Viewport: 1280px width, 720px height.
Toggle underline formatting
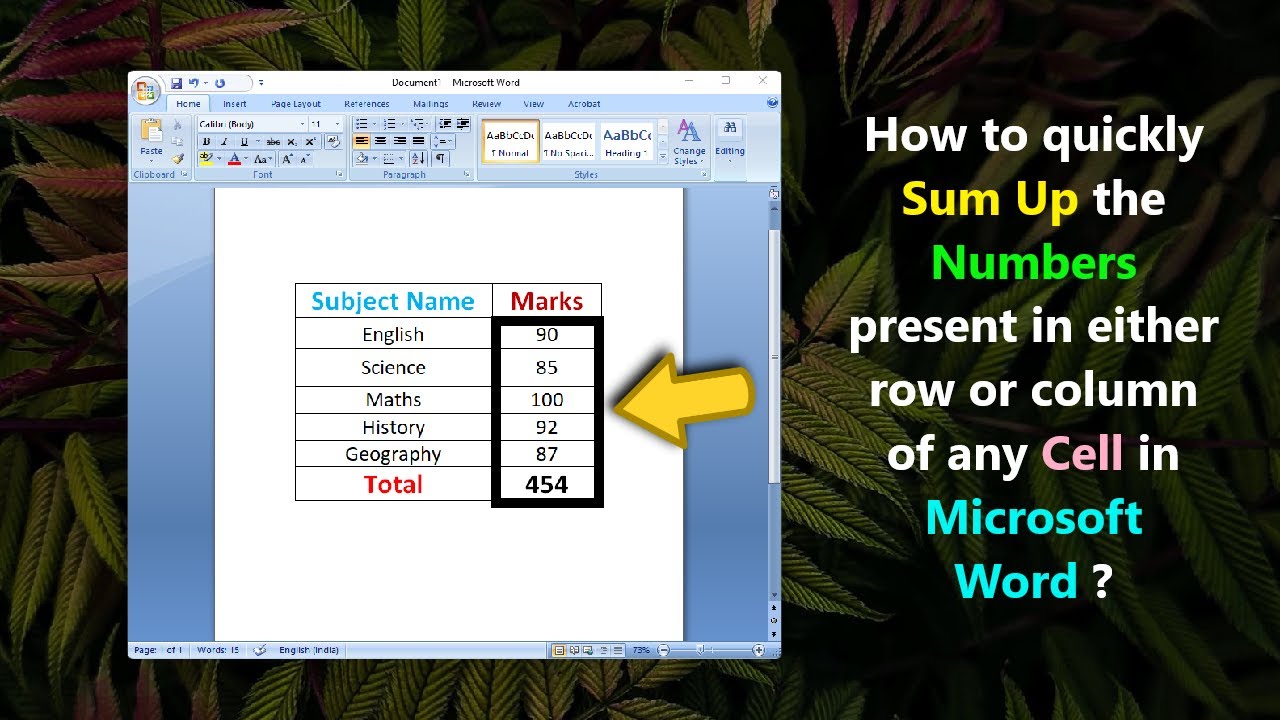click(244, 142)
